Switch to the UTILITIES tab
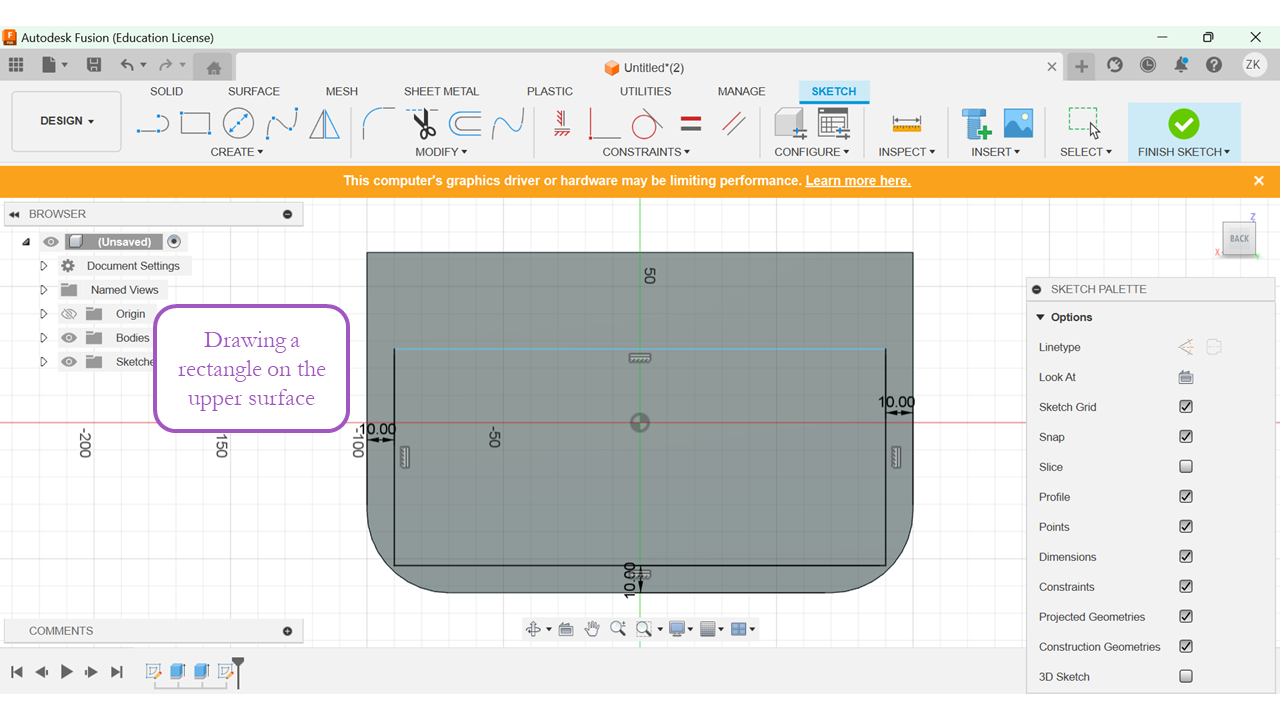1280x720 pixels. coord(646,91)
